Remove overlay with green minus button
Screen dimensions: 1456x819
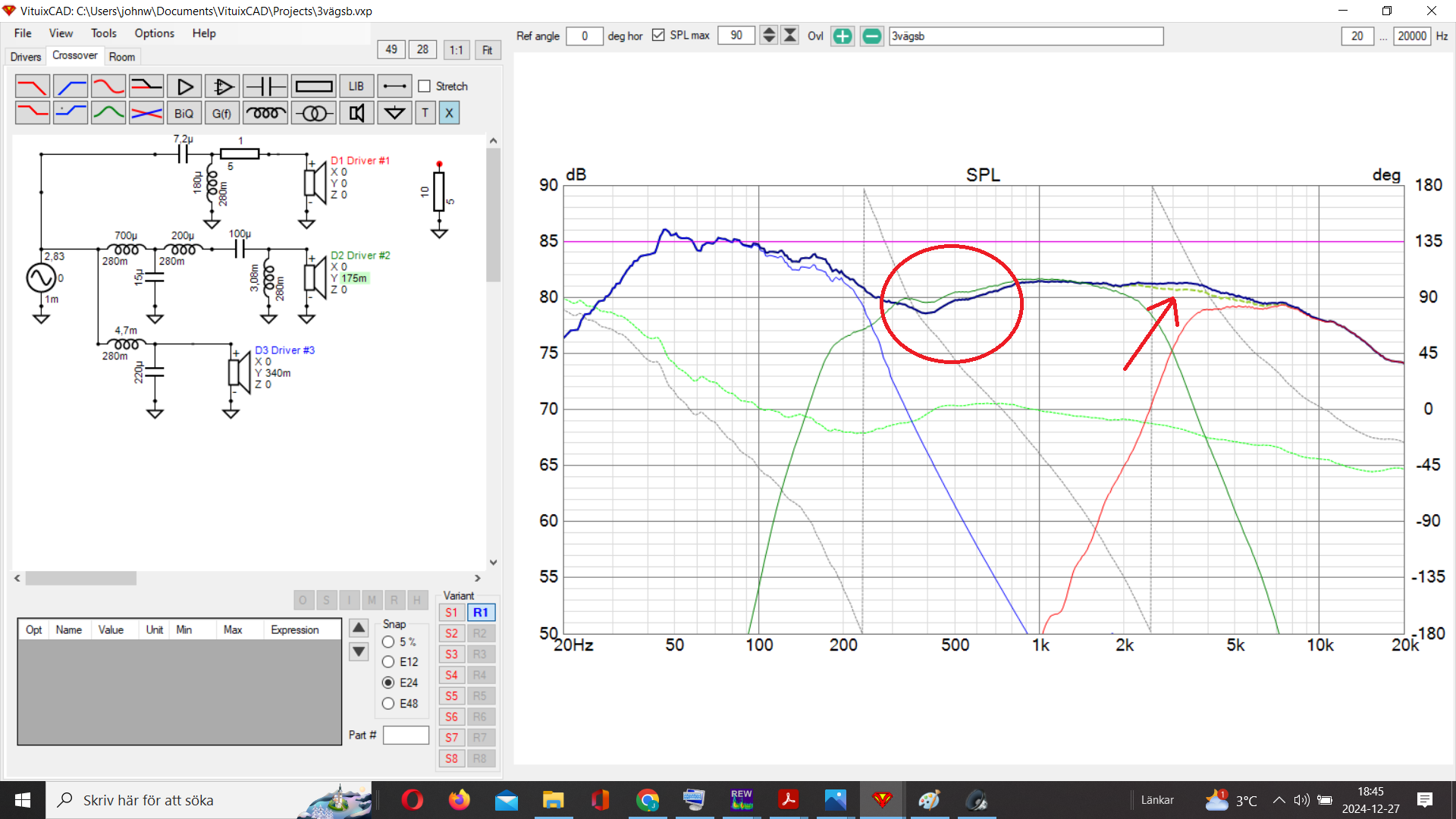pos(872,36)
